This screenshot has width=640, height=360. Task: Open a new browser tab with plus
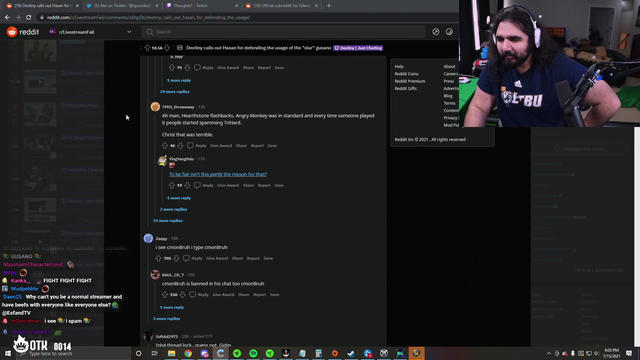pos(329,6)
